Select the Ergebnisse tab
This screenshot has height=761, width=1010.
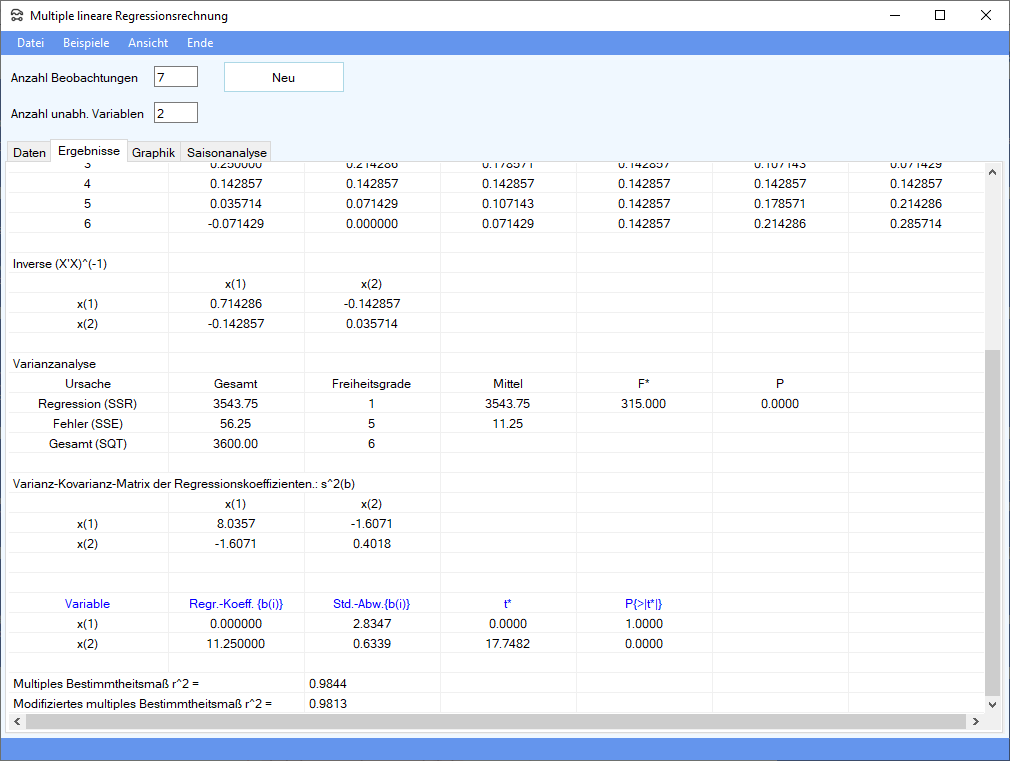pos(89,152)
